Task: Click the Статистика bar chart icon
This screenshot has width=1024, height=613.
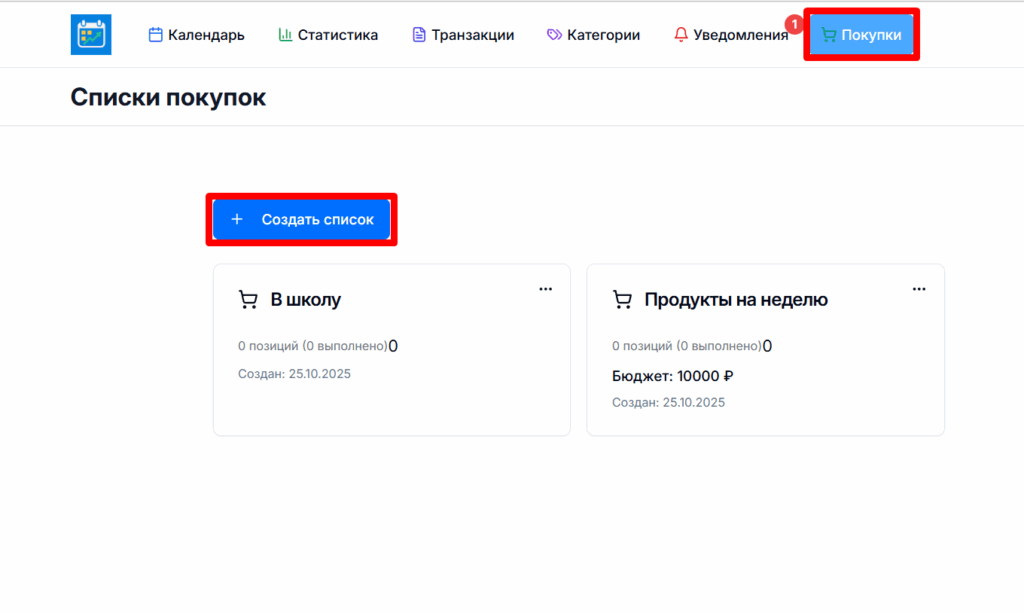Action: click(284, 33)
